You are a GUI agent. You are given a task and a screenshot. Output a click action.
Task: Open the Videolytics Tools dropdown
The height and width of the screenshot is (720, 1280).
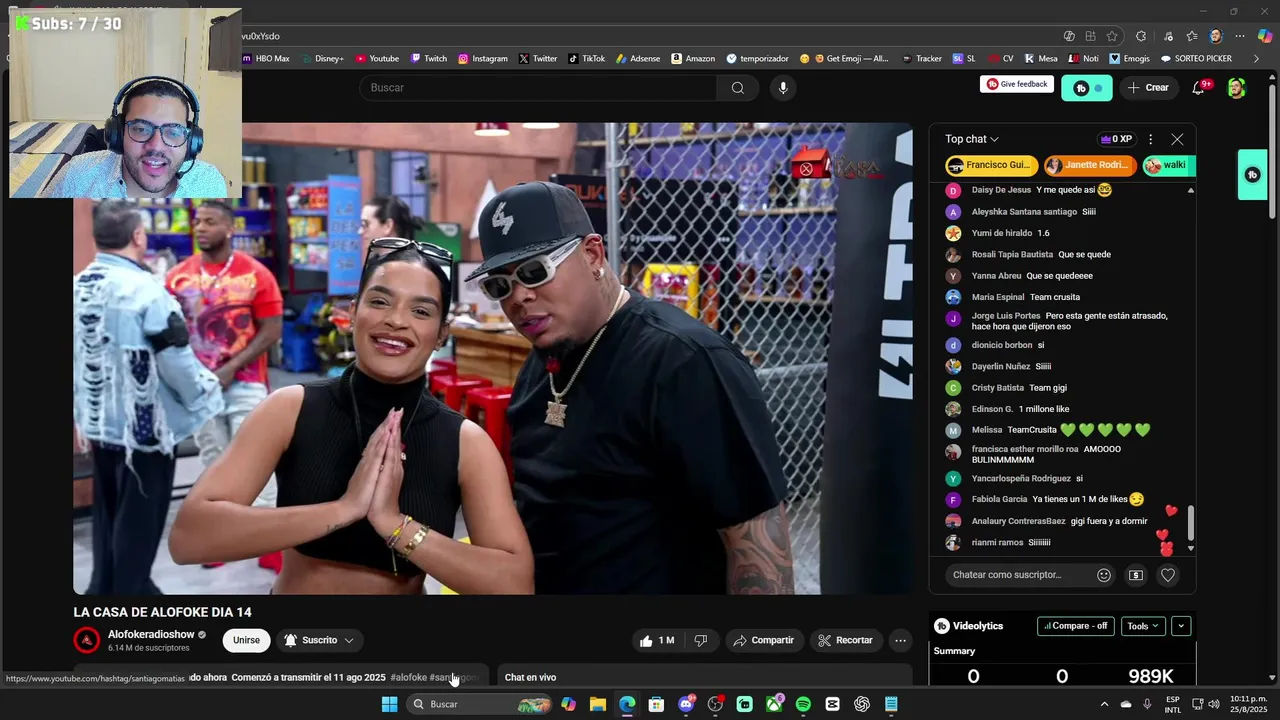[x=1143, y=626]
